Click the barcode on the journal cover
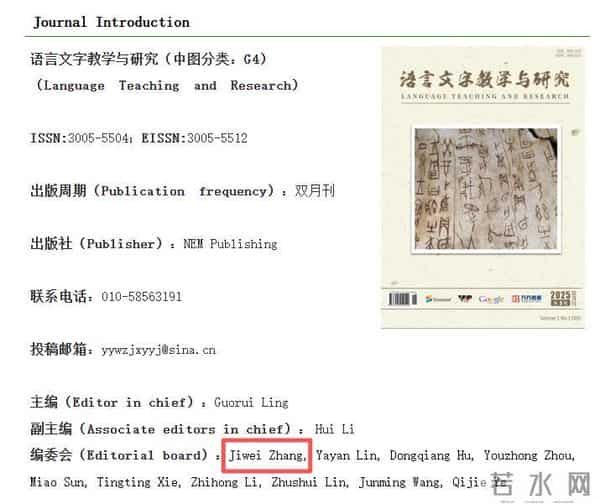Viewport: 600px width, 504px height. [x=403, y=298]
